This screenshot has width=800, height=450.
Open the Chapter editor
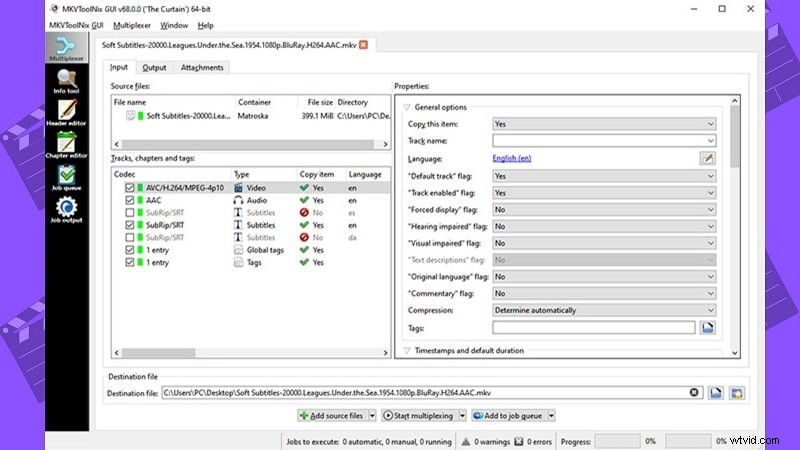[68, 146]
